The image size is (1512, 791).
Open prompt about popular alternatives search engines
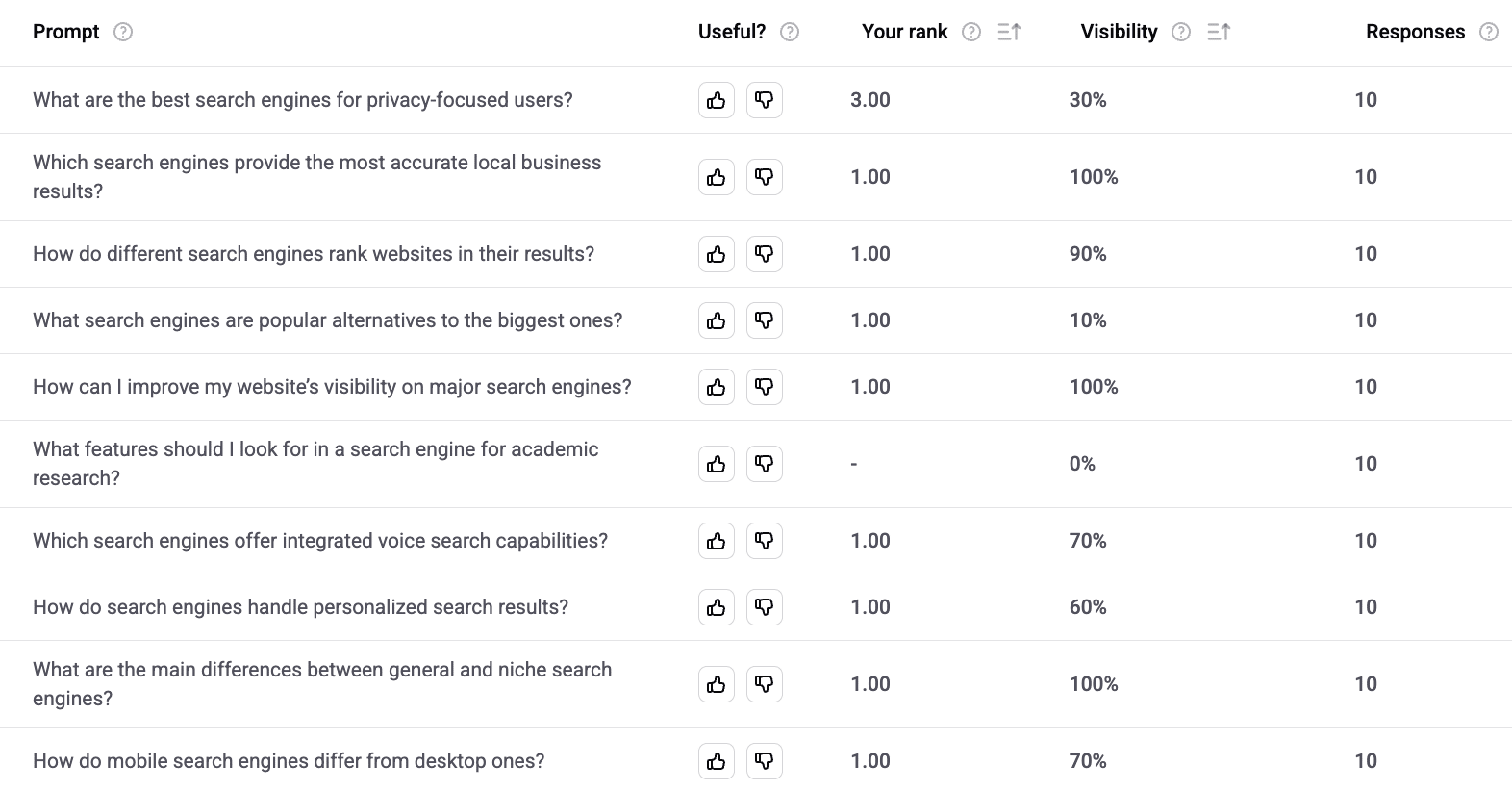[x=327, y=320]
